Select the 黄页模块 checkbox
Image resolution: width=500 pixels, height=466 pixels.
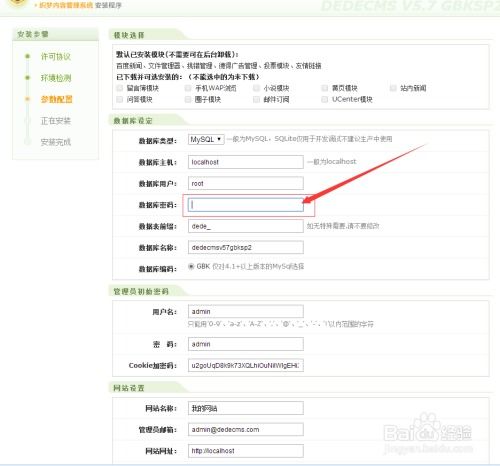[x=325, y=88]
